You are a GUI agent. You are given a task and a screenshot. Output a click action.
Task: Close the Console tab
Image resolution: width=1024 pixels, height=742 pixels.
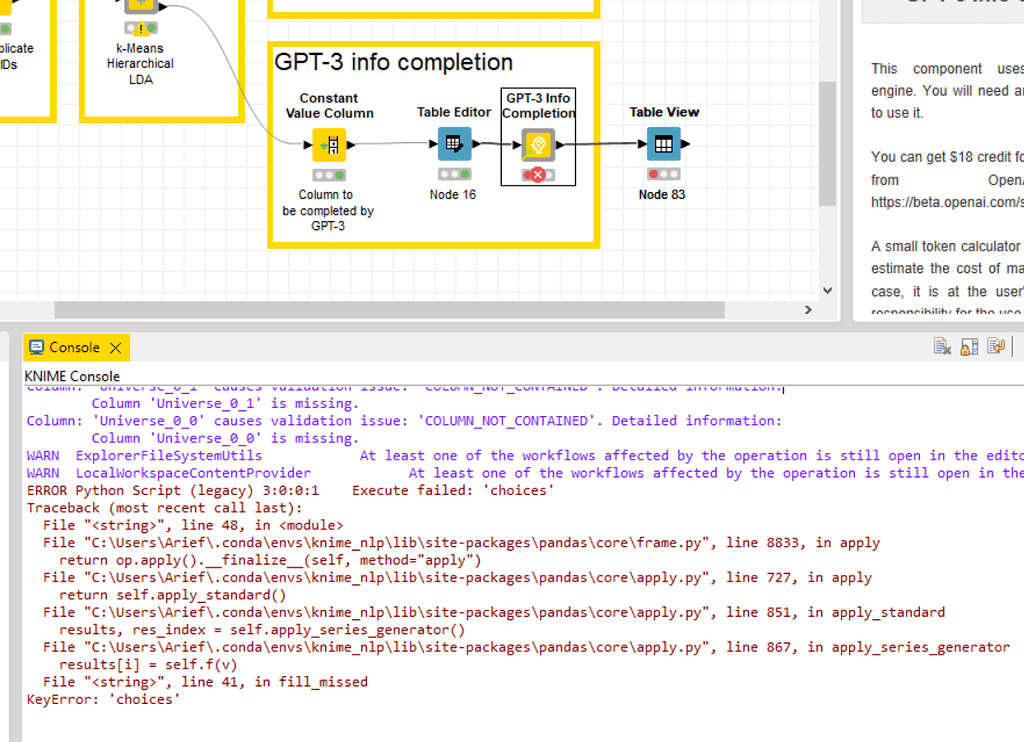point(113,347)
